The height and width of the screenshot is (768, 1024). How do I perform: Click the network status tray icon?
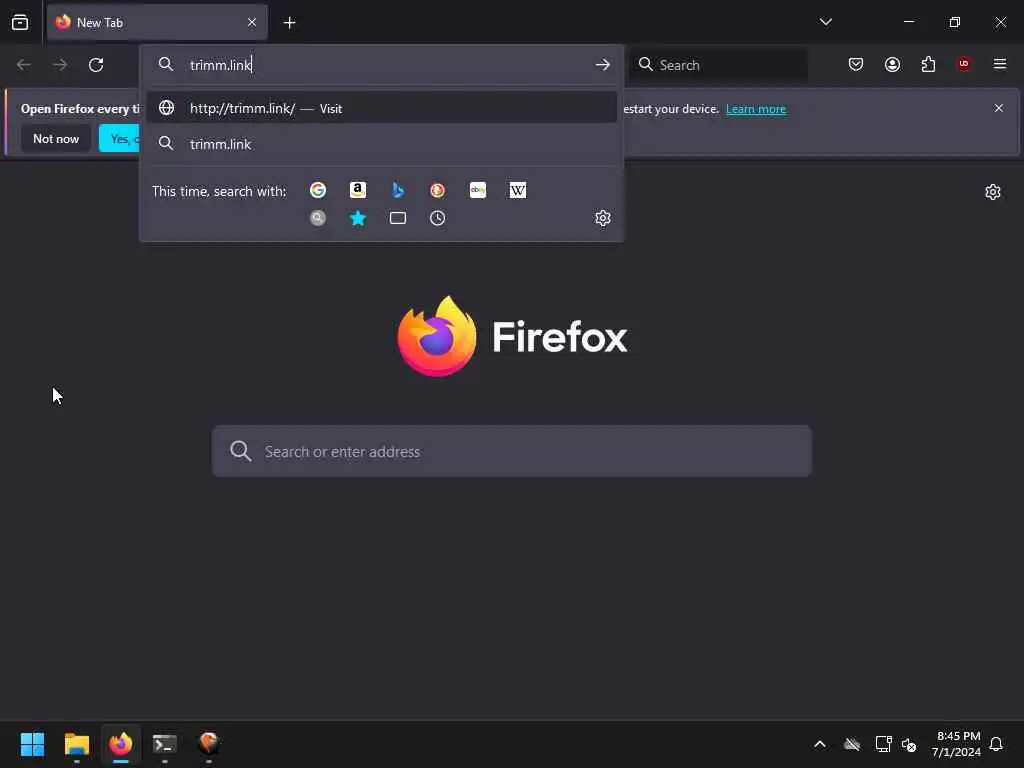tap(884, 744)
